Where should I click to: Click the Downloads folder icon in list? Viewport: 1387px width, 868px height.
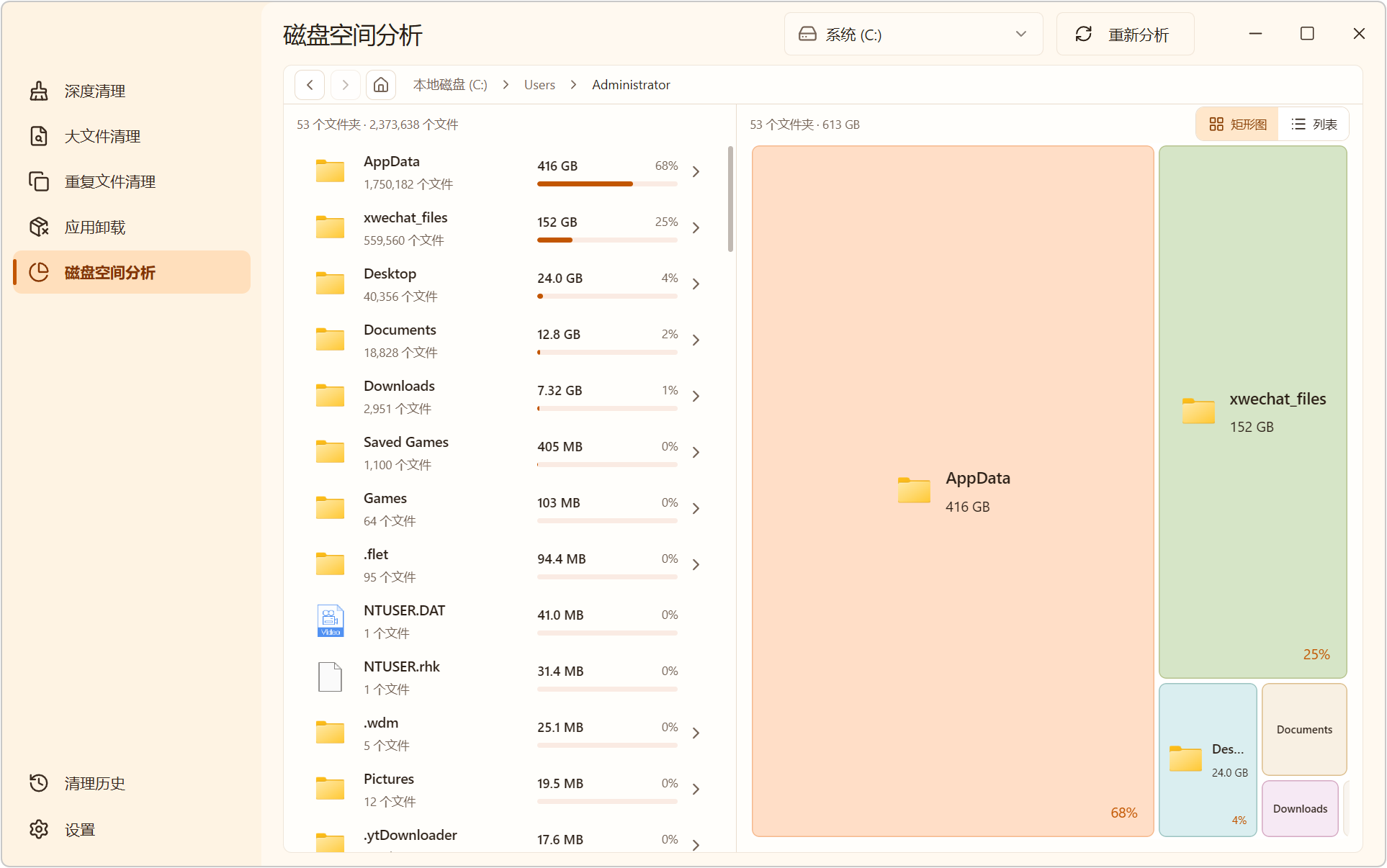[330, 396]
